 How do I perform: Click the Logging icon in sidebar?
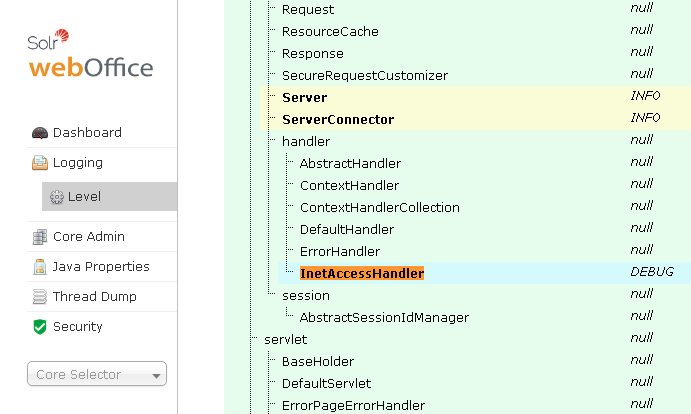[x=40, y=163]
